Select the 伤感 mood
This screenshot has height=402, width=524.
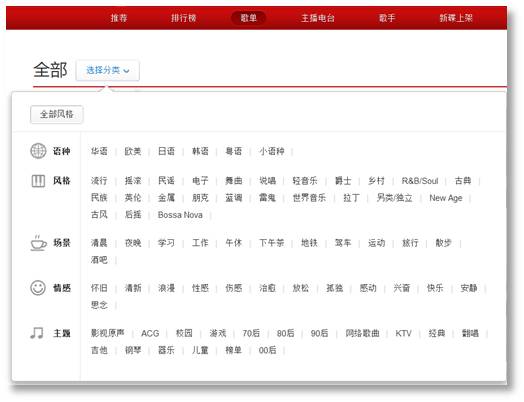pos(234,288)
